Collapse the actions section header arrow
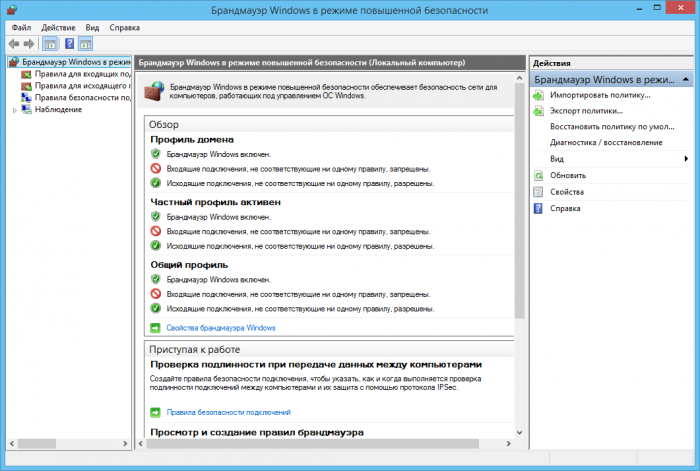 [686, 80]
